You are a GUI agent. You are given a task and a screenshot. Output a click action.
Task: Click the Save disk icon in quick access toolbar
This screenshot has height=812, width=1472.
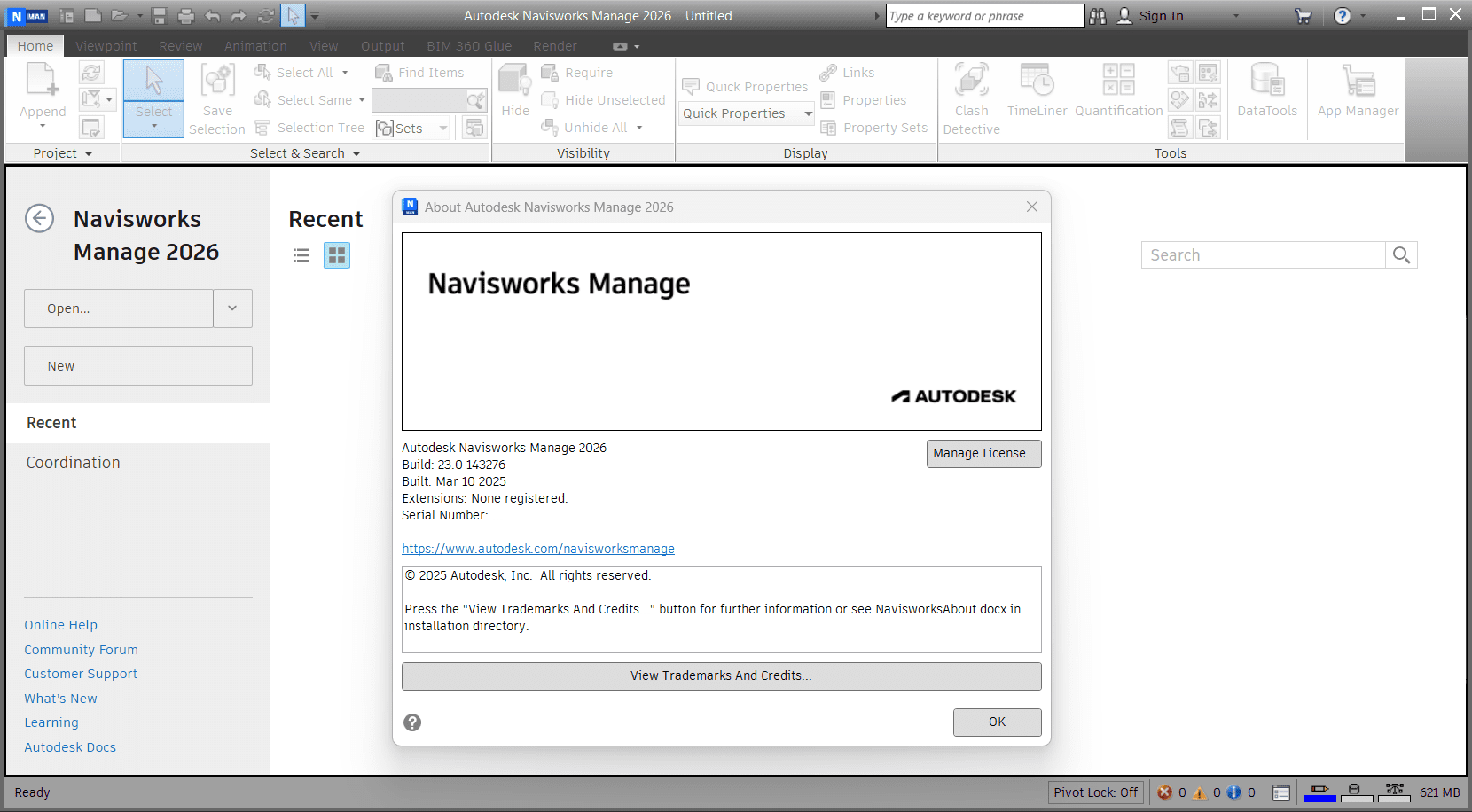pos(160,16)
